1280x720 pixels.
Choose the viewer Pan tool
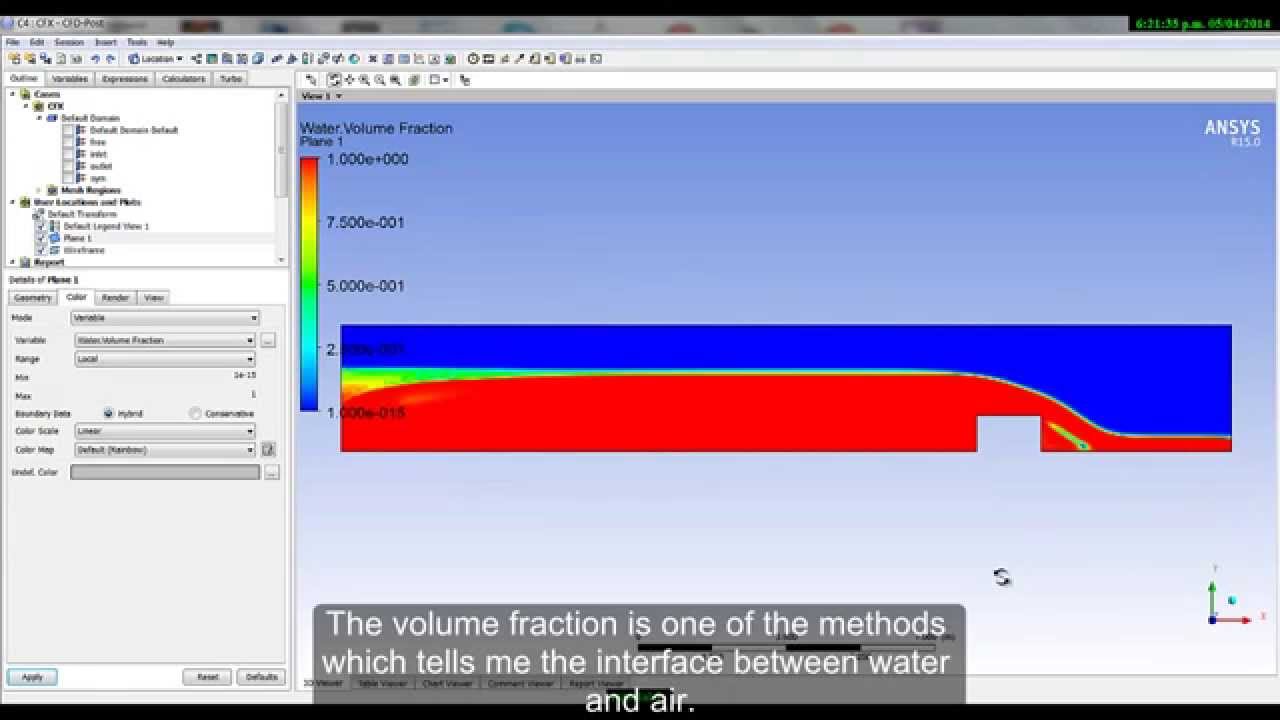tap(349, 80)
